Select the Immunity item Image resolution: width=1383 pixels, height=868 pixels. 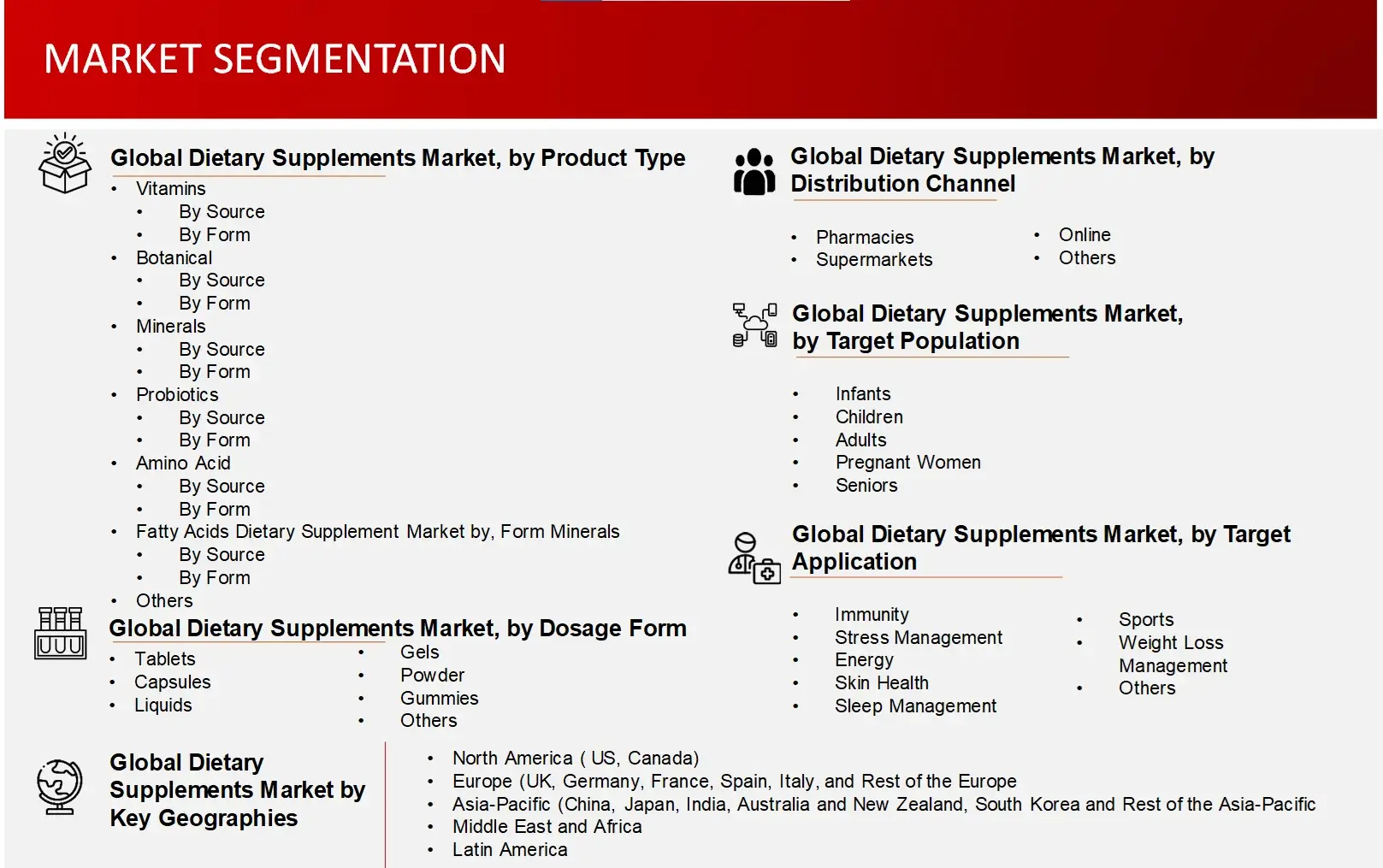(872, 615)
